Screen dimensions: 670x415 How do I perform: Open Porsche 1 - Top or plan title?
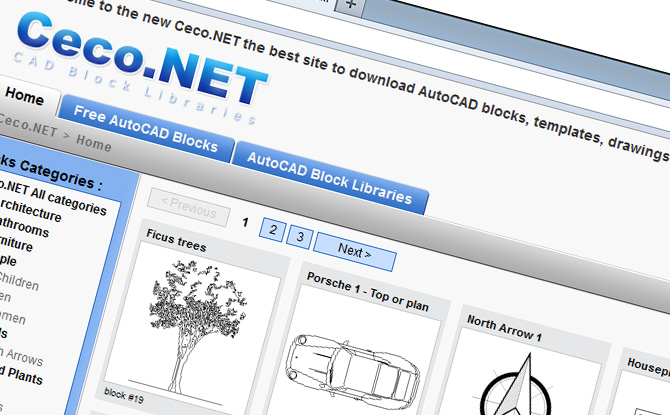(367, 291)
